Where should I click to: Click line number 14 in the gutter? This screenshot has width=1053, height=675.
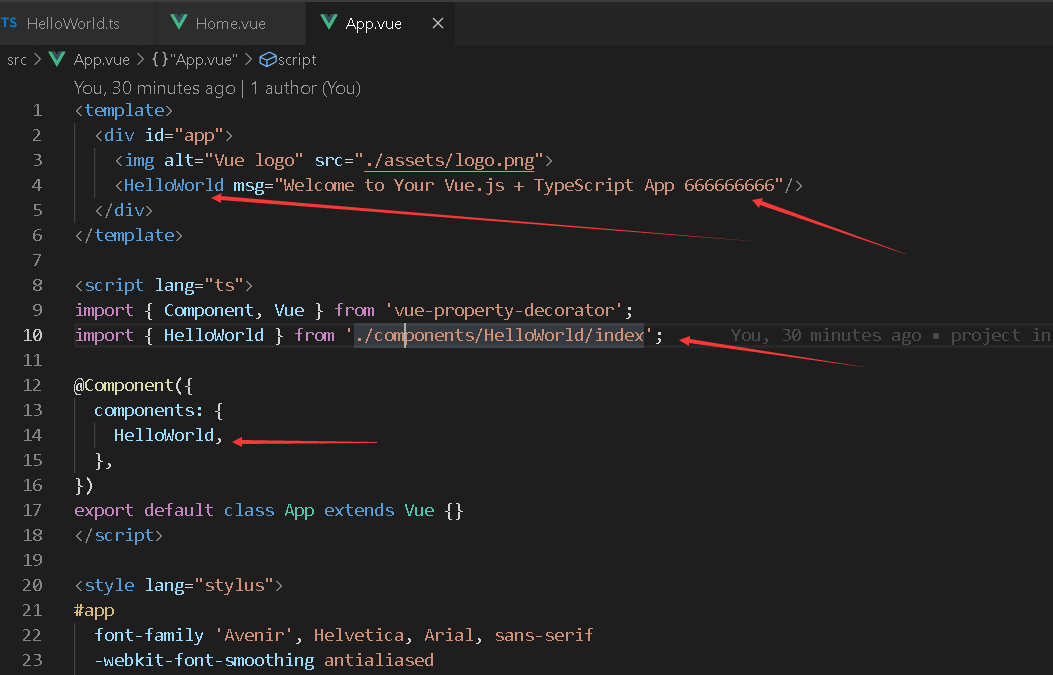pos(31,435)
